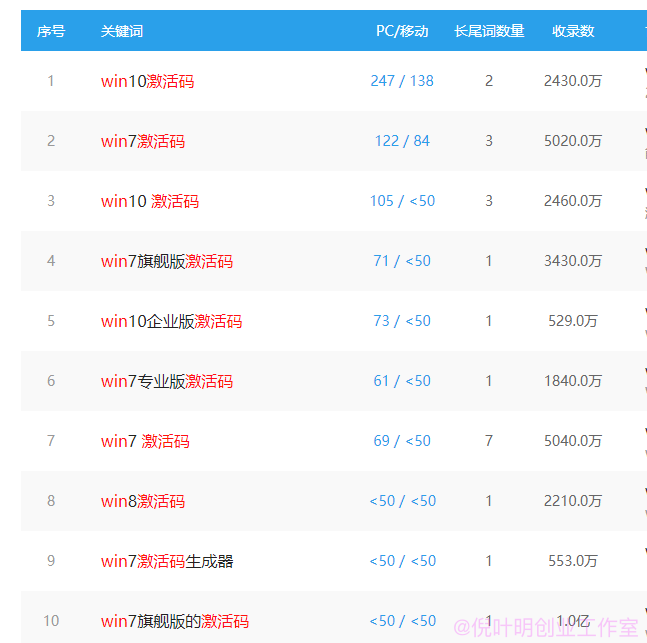Click serial number 1 cell

(51, 81)
